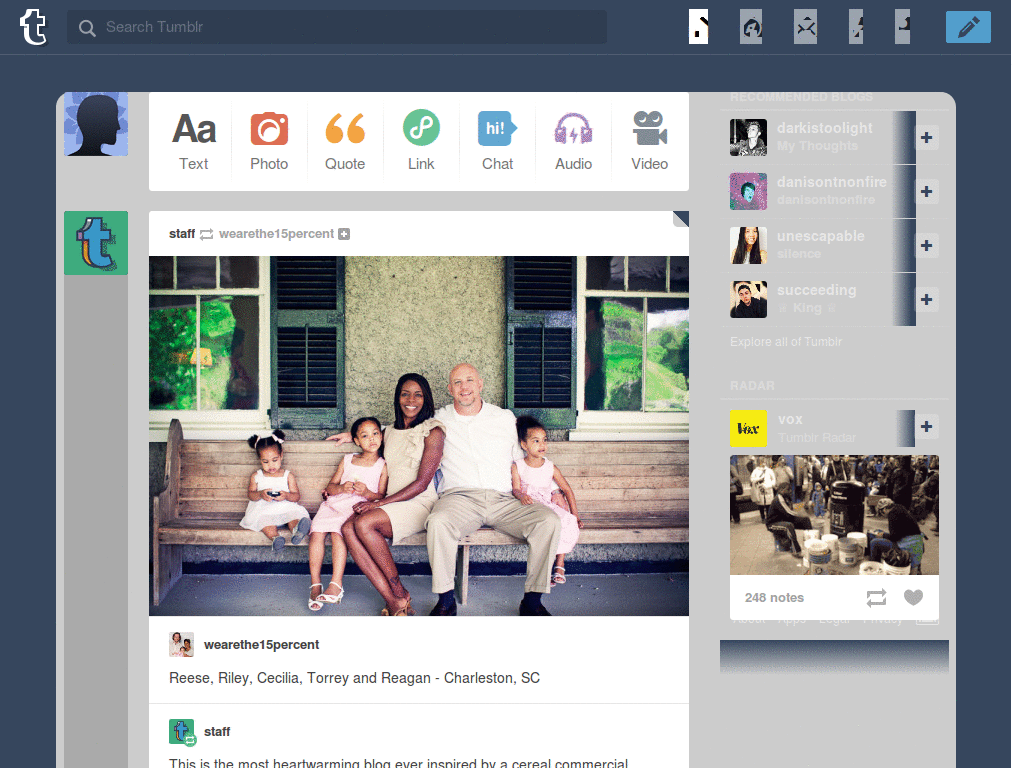Open the darkistoolight blog avatar
1024x768 pixels.
point(748,138)
